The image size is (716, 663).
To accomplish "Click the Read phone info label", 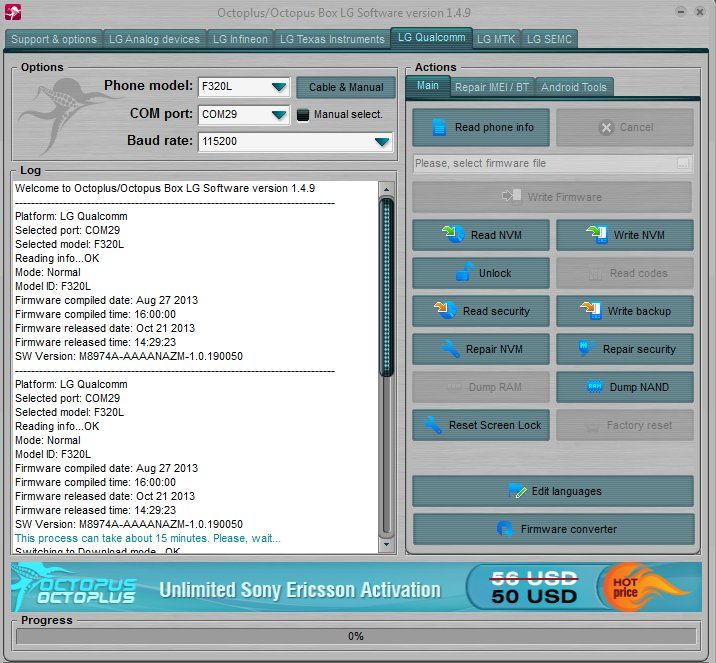I will 494,127.
